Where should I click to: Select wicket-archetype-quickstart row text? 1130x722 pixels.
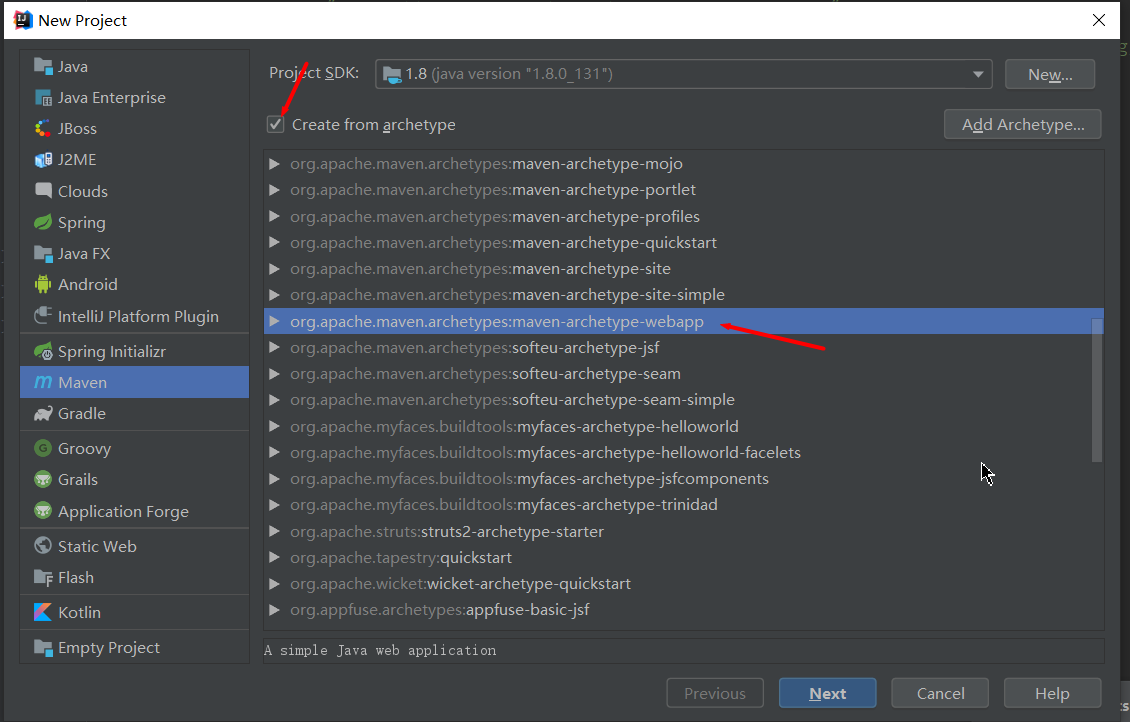click(461, 584)
